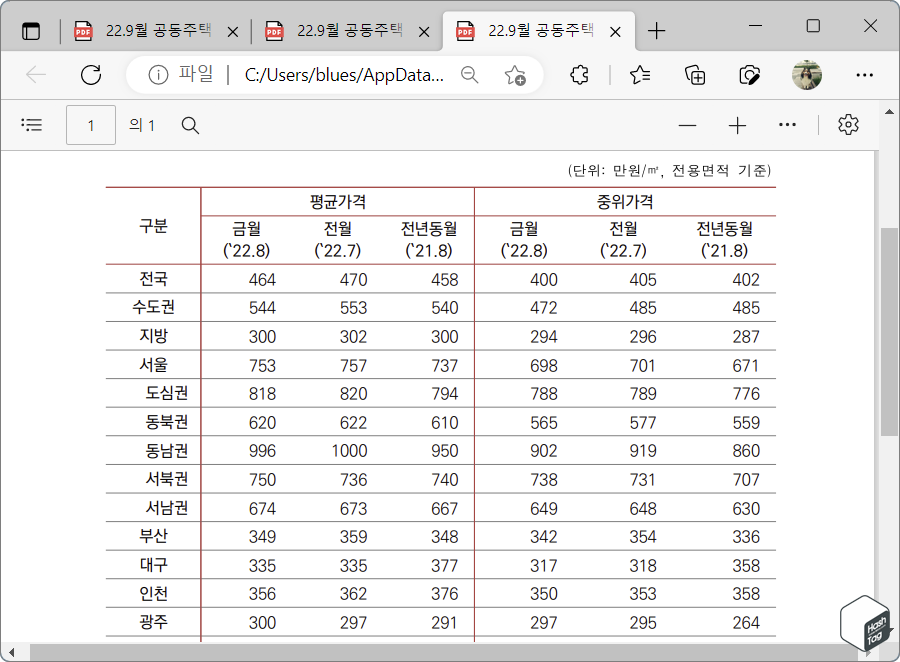The height and width of the screenshot is (662, 900).
Task: Refresh the current PDF page
Action: (x=91, y=75)
